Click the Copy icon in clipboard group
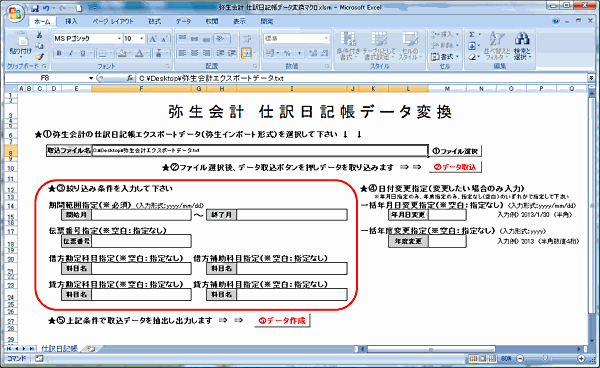 (39, 46)
